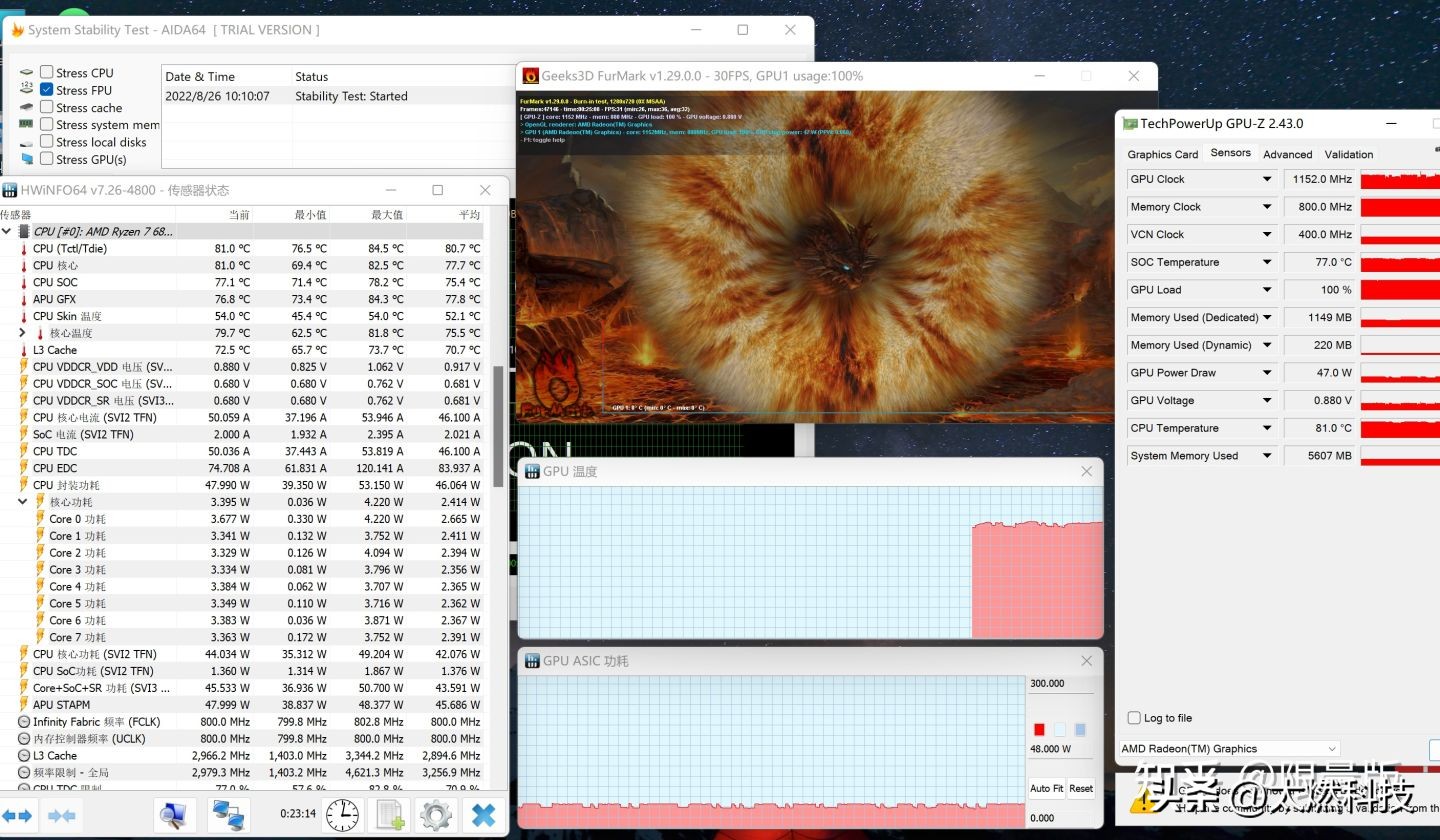Click the HWiNFO network computers icon

[x=228, y=815]
